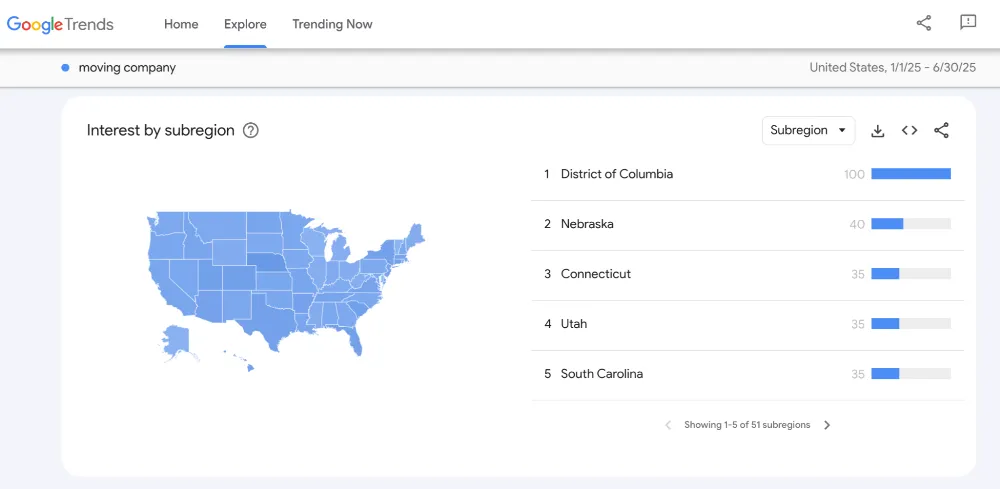This screenshot has height=489, width=1000.
Task: Open the Home tab
Action: [181, 24]
